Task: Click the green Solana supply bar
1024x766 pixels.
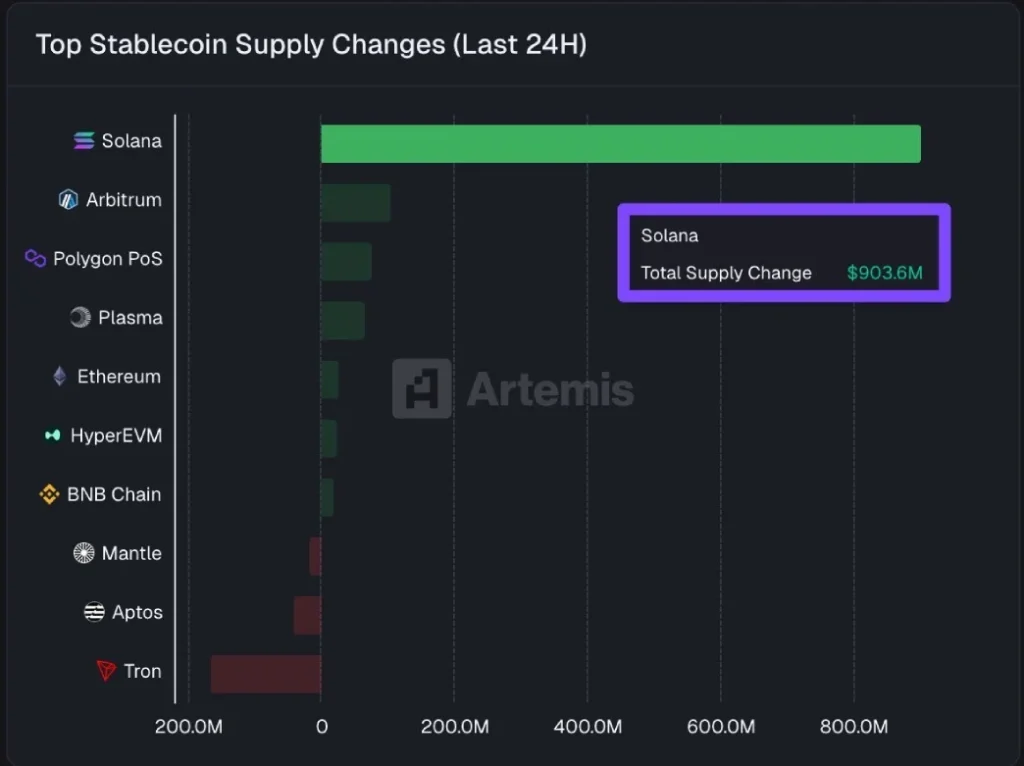Action: coord(620,144)
